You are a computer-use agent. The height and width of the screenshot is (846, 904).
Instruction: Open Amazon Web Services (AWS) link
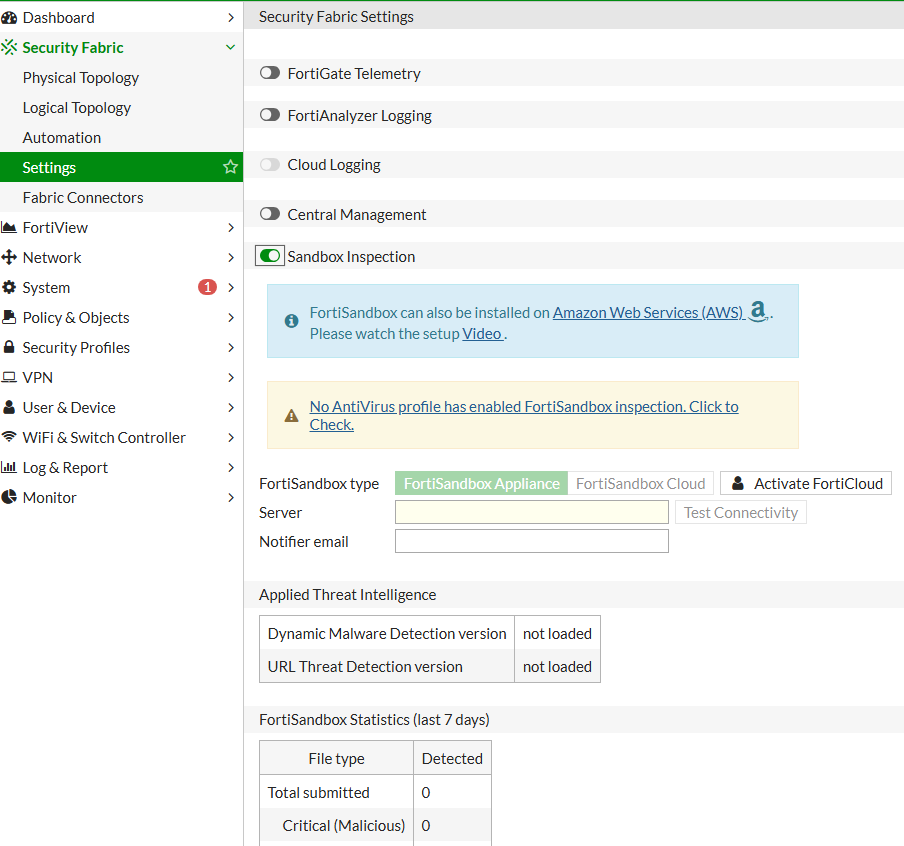coord(649,313)
